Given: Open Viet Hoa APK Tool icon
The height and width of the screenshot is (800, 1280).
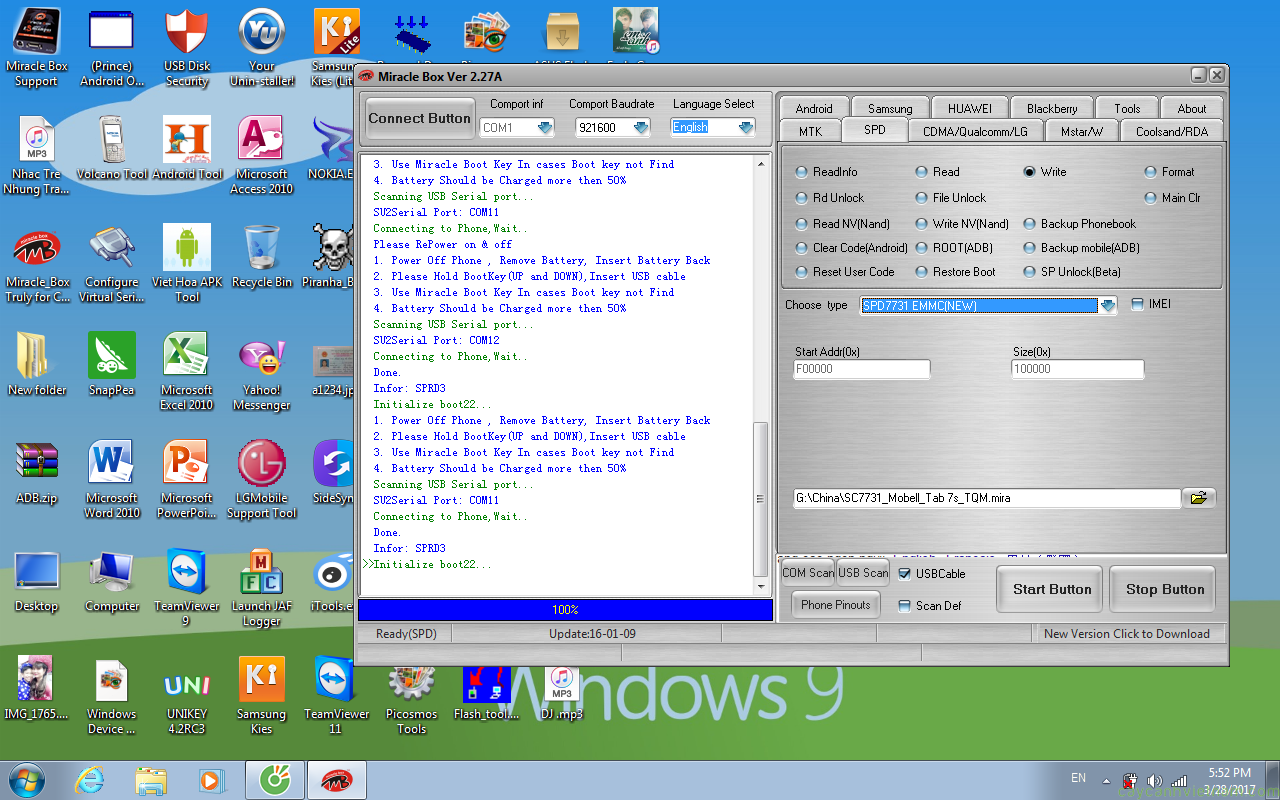Looking at the screenshot, I should 187,263.
